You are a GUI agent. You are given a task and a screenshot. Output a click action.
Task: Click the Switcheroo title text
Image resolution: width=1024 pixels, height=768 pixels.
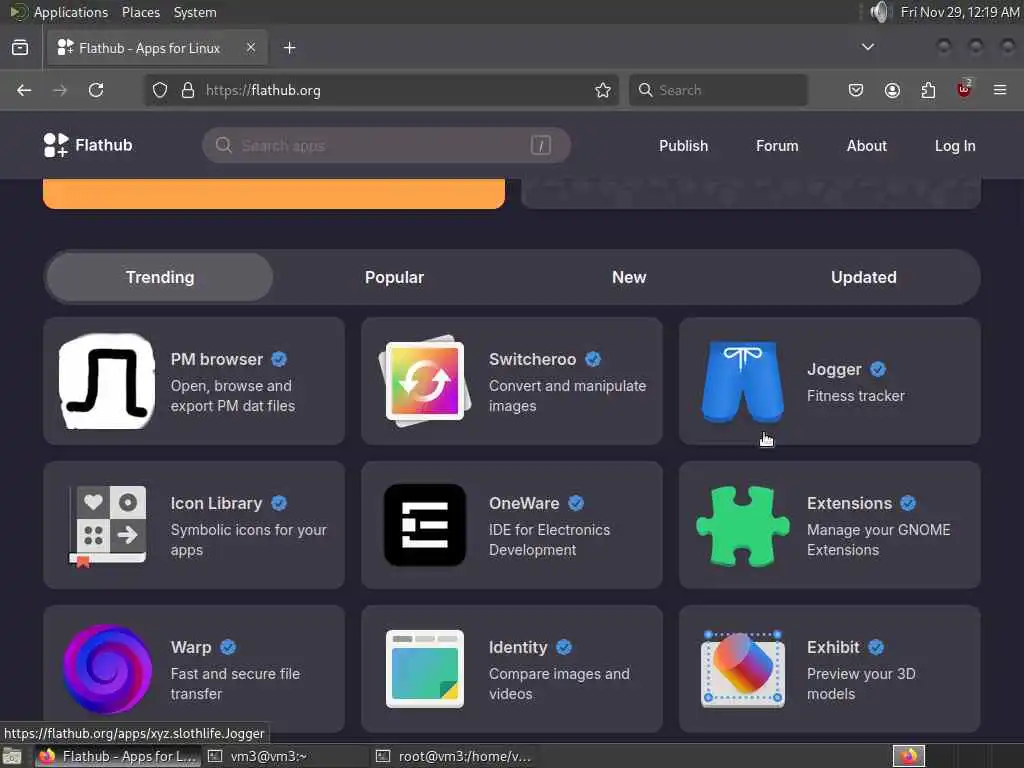pos(532,359)
